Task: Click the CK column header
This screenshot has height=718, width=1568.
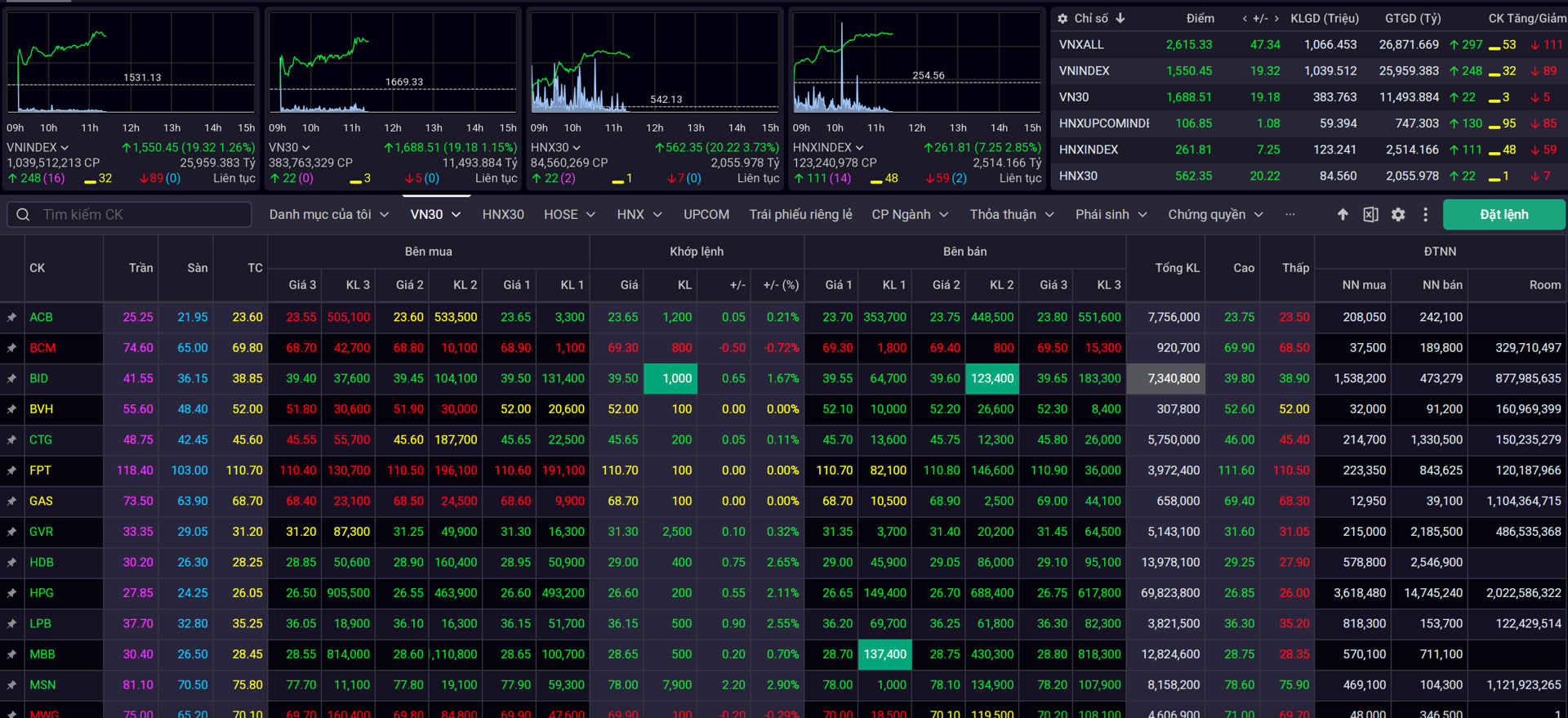Action: [38, 268]
